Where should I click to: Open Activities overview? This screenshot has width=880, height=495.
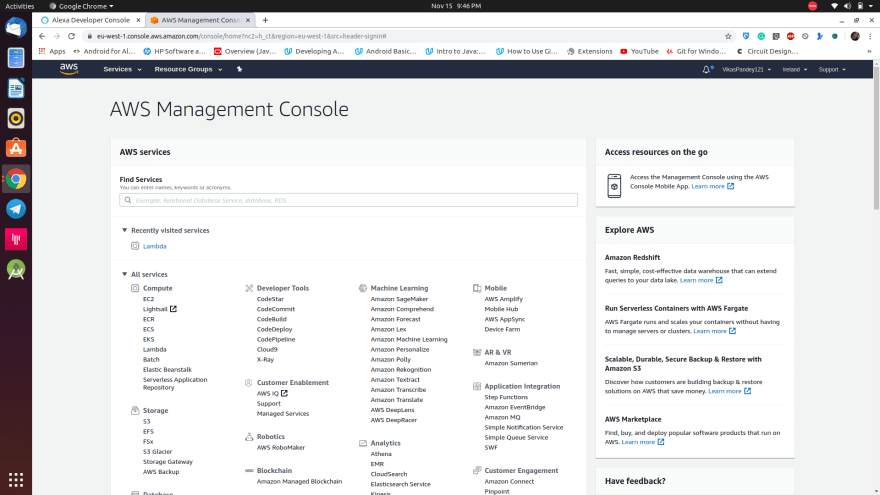[19, 6]
